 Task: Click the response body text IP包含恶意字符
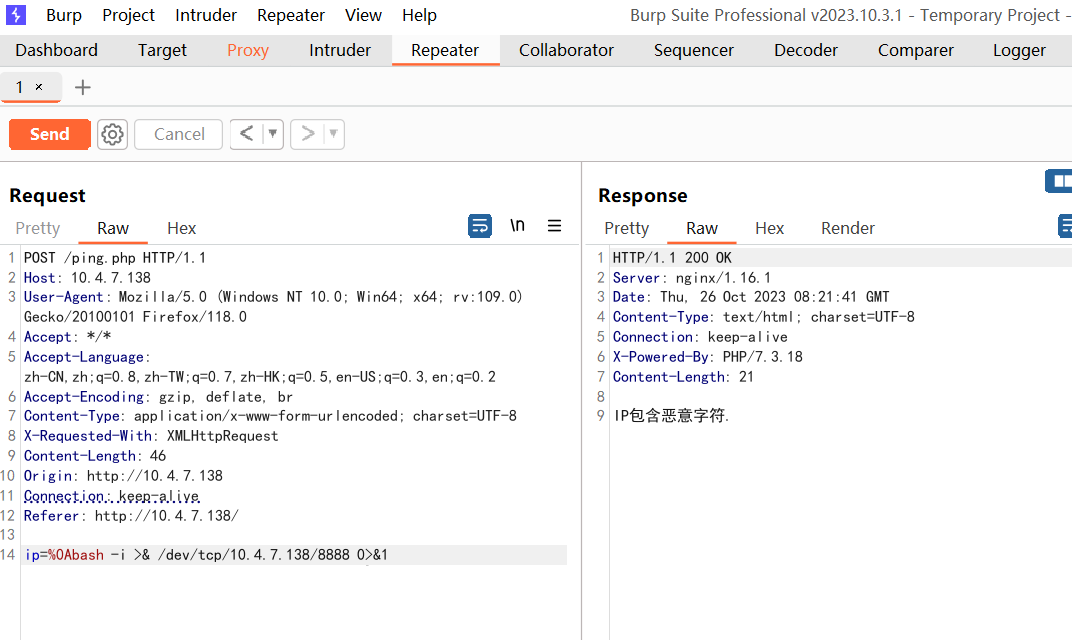click(671, 415)
